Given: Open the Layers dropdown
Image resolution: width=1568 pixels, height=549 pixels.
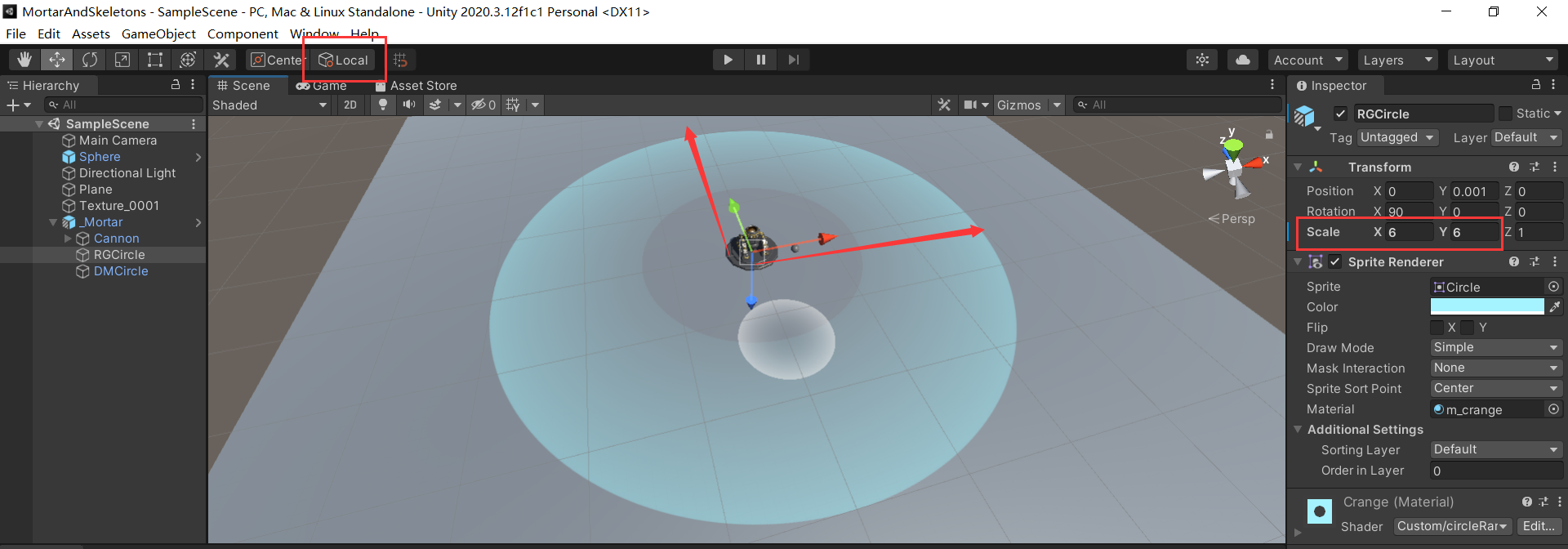Looking at the screenshot, I should coord(1397,60).
